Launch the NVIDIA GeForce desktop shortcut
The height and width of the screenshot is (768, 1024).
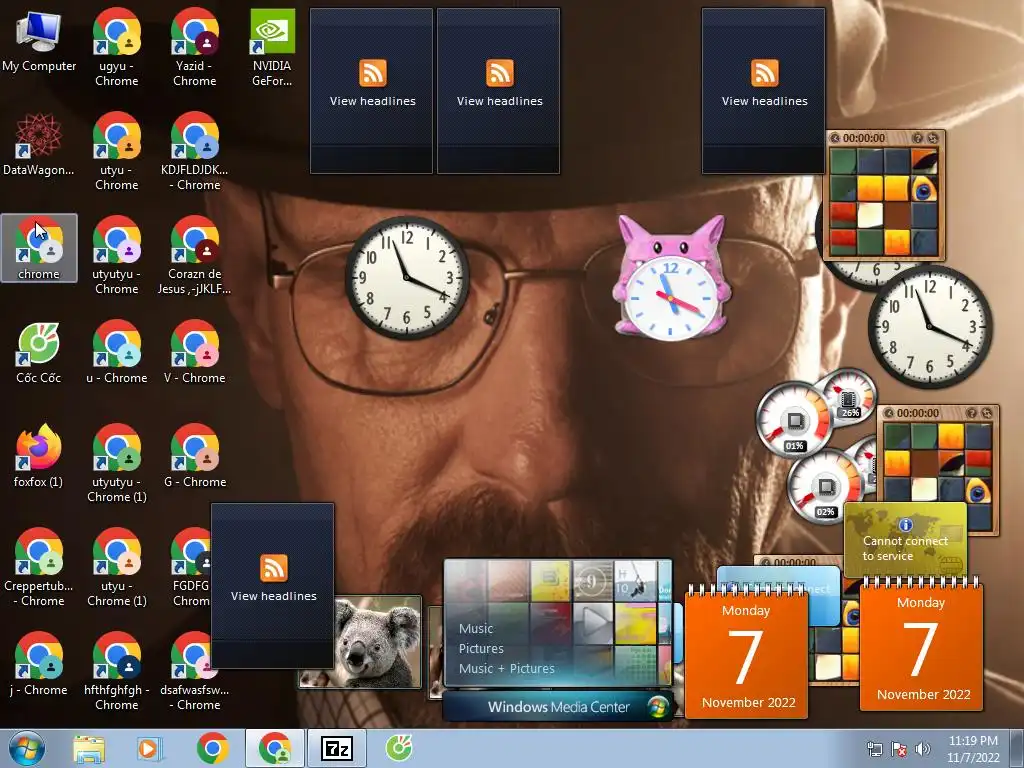point(272,48)
